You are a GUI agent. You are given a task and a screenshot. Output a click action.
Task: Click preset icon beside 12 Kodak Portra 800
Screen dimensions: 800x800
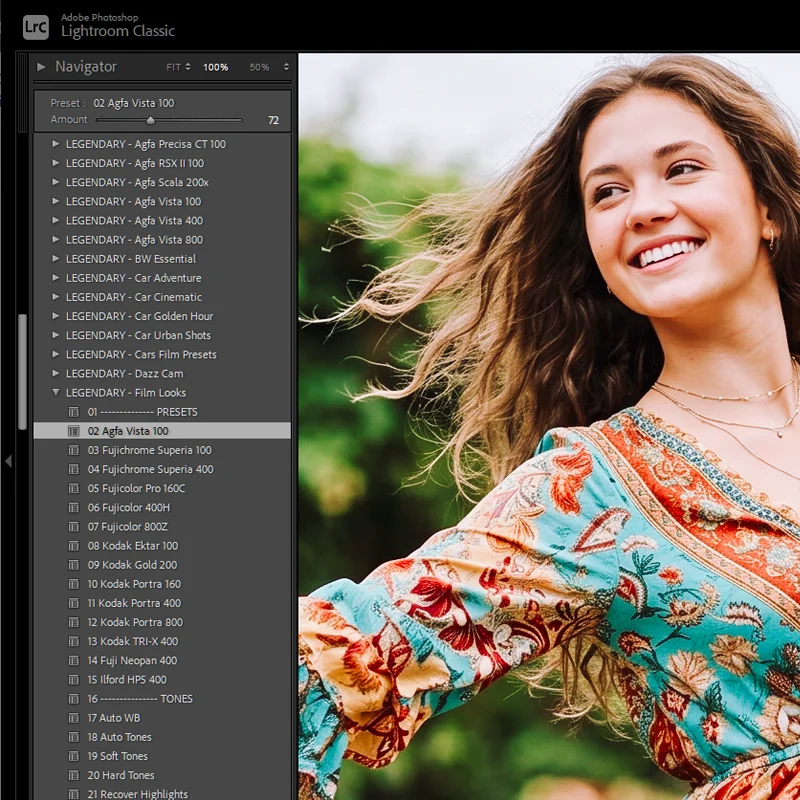[x=74, y=622]
